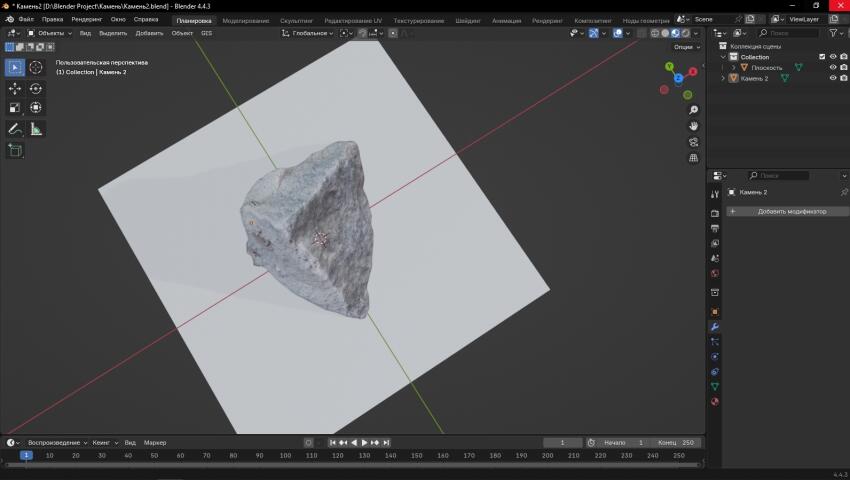Open the Object Constraints properties tab
The width and height of the screenshot is (850, 480).
[x=714, y=372]
